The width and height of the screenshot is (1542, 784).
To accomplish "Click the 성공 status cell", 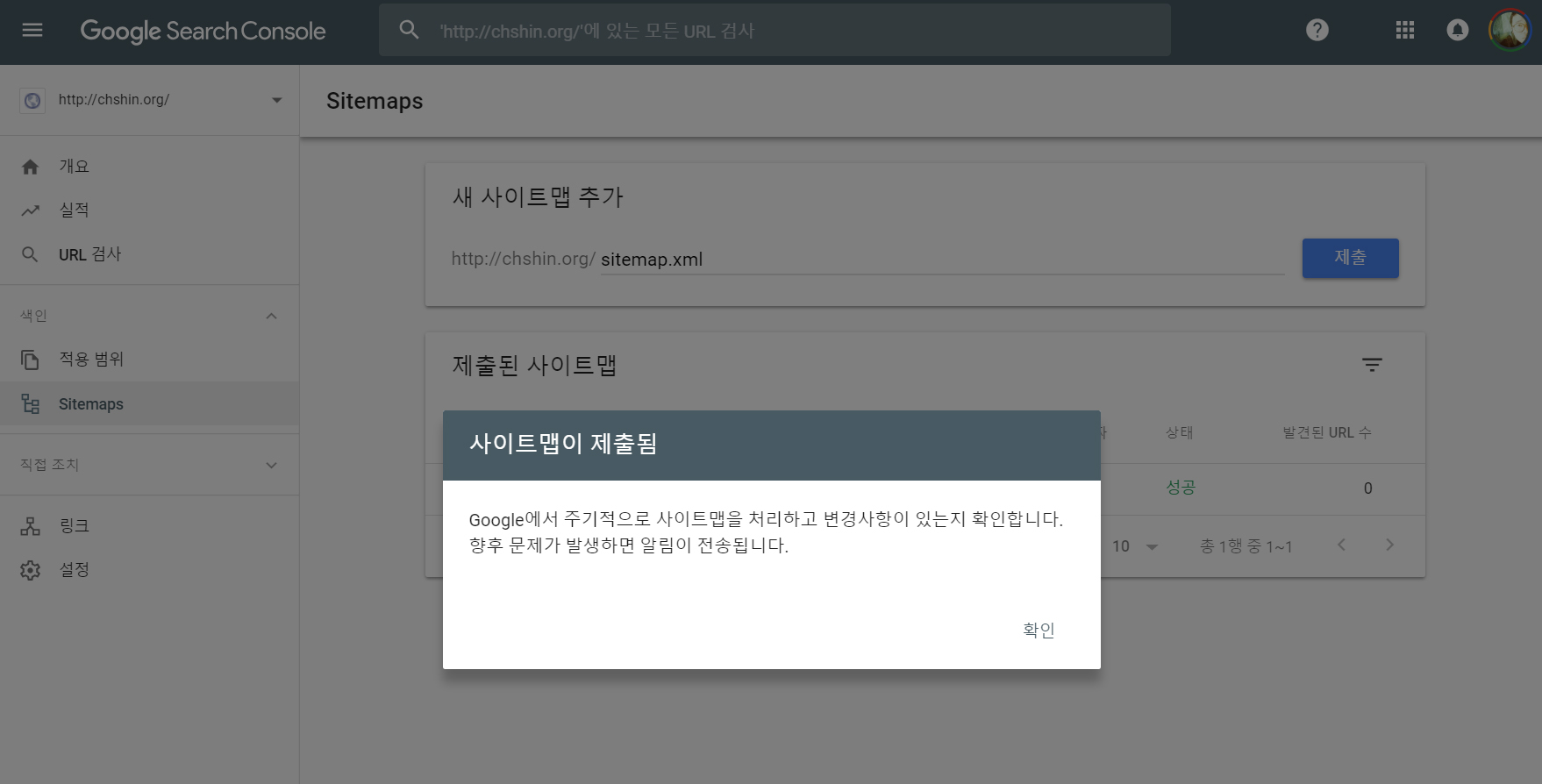I will (x=1181, y=488).
